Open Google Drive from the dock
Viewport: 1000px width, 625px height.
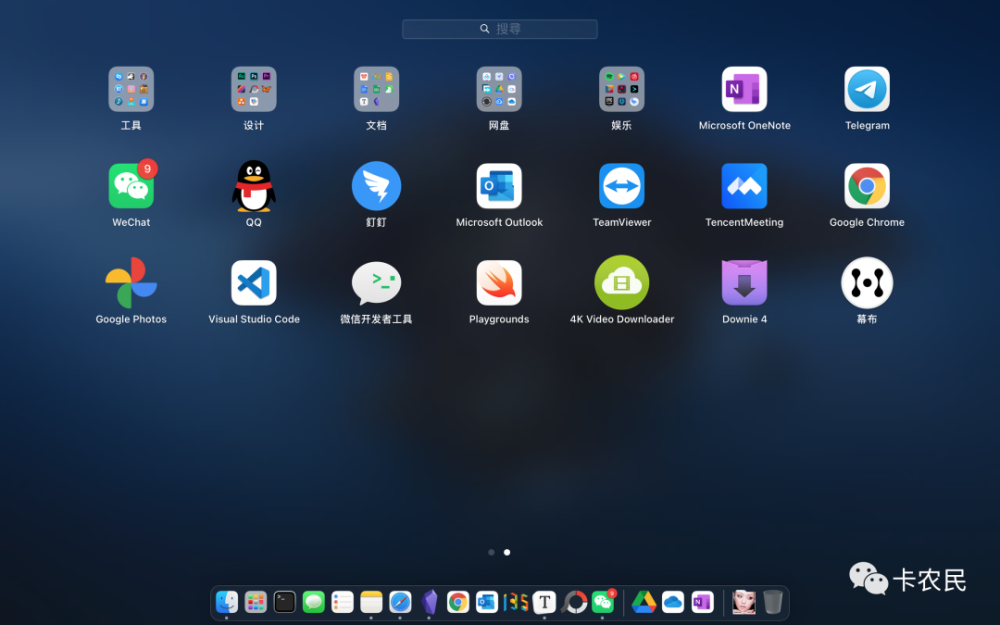click(644, 602)
